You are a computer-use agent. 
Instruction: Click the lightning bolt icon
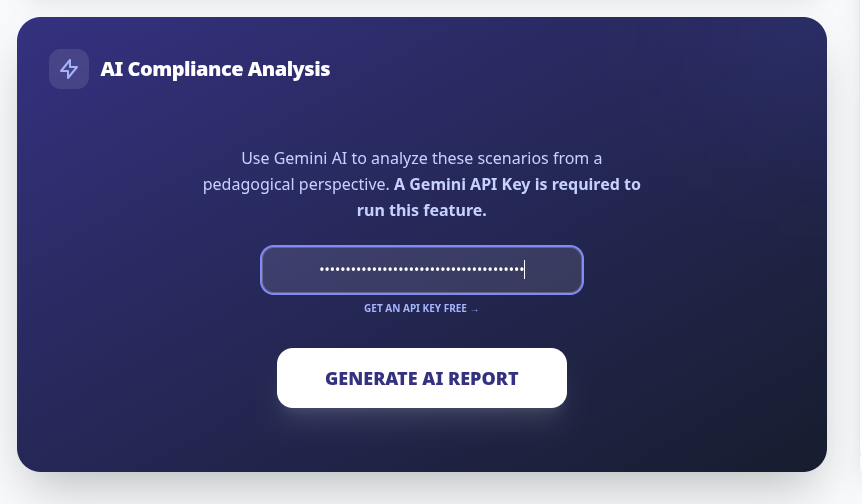(x=69, y=69)
